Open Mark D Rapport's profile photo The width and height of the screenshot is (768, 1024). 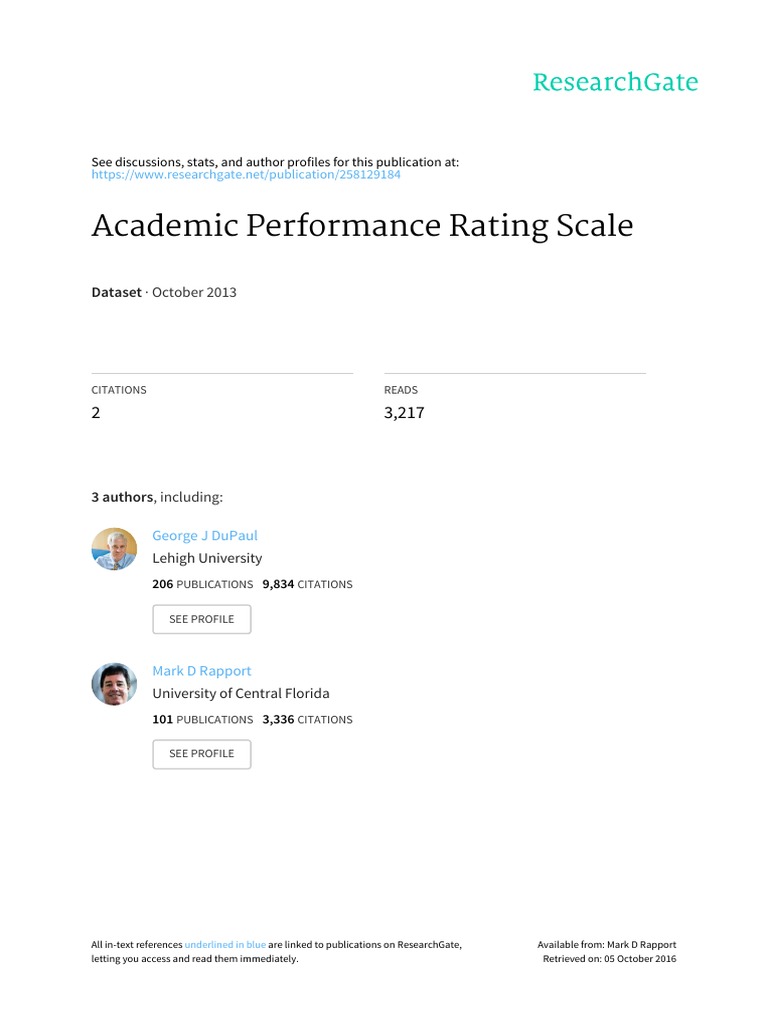click(114, 684)
